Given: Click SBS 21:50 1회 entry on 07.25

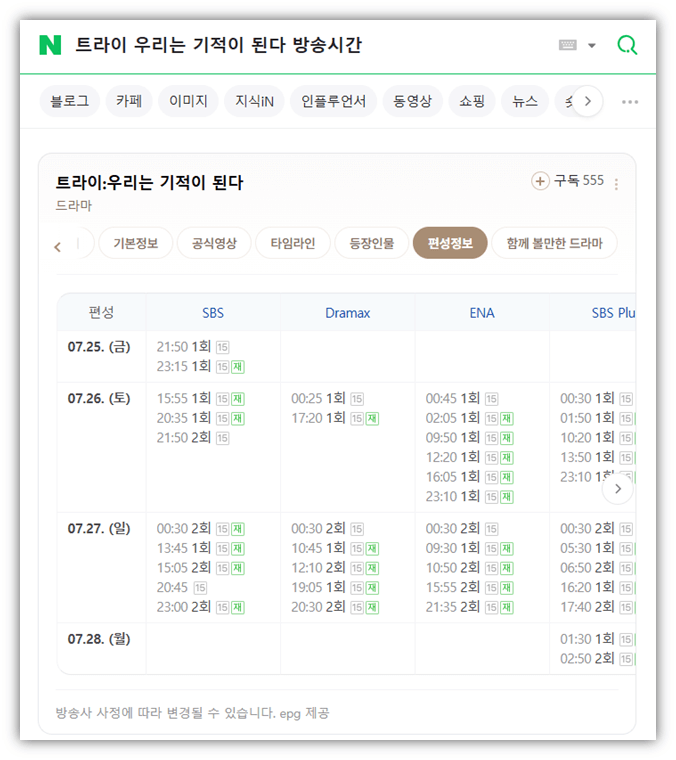Looking at the screenshot, I should click(x=193, y=347).
